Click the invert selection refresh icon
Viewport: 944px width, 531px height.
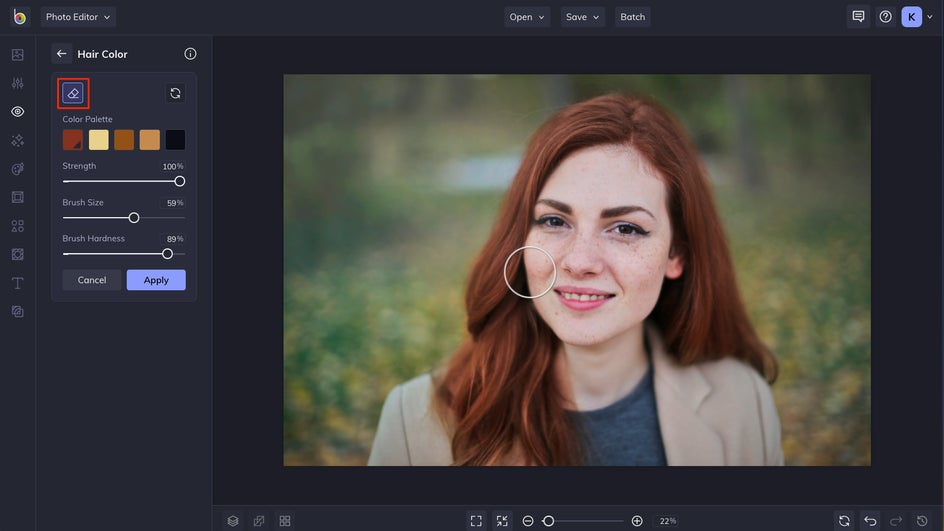tap(175, 93)
